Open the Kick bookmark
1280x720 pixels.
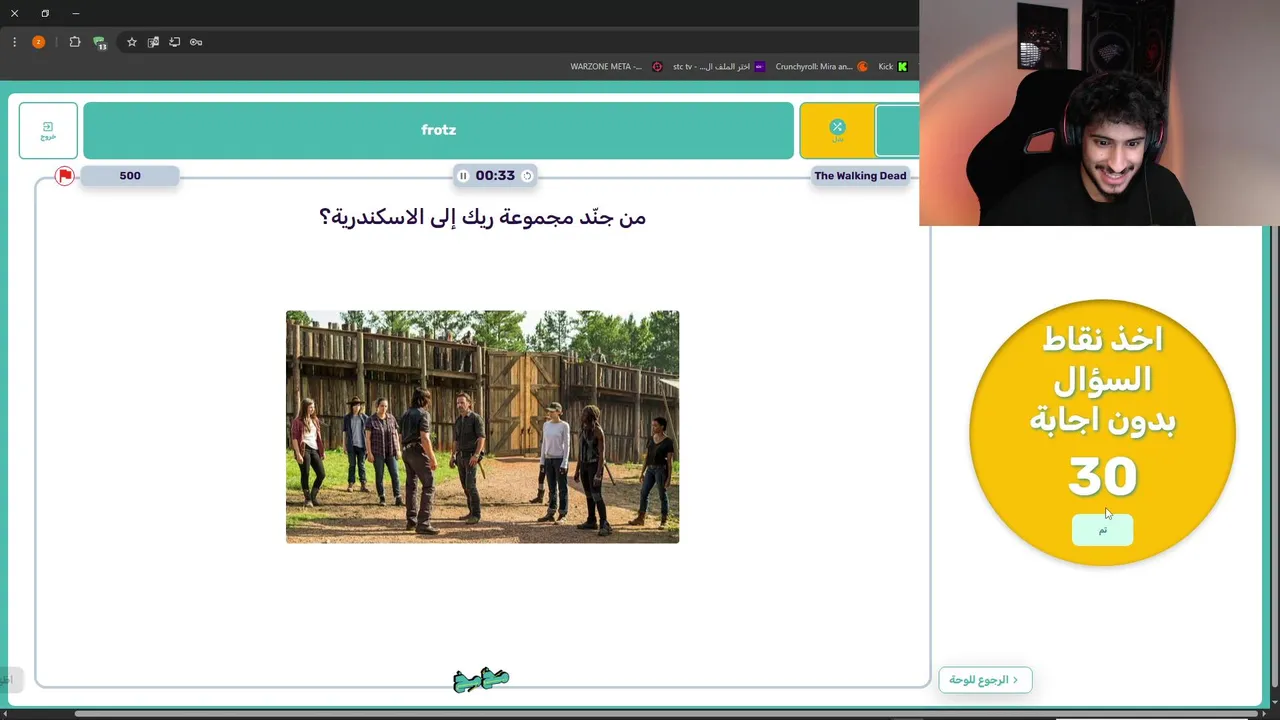[893, 67]
